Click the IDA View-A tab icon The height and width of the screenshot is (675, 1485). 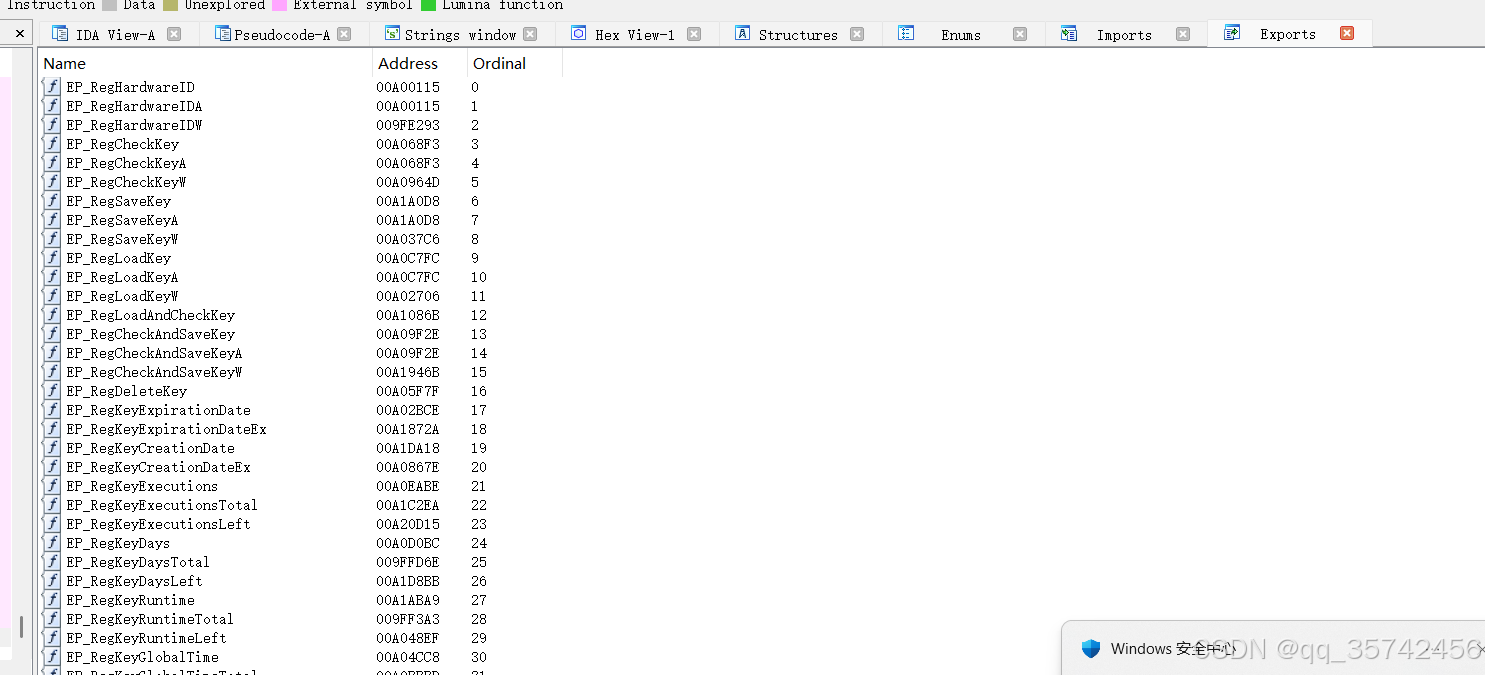pos(58,33)
